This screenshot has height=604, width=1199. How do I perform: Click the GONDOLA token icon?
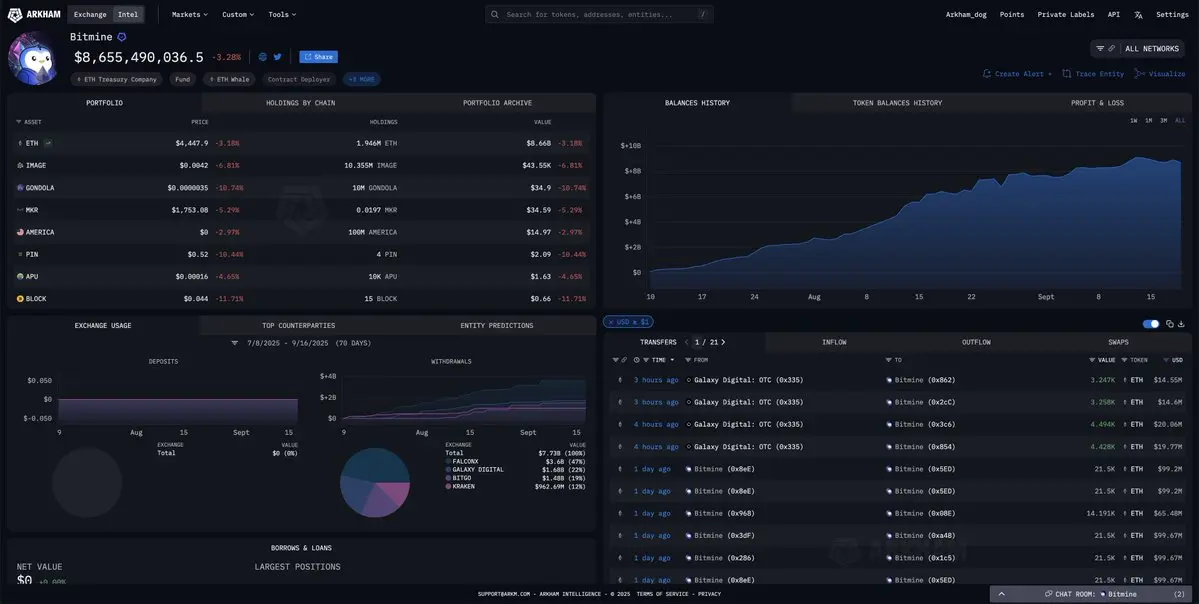tap(20, 187)
